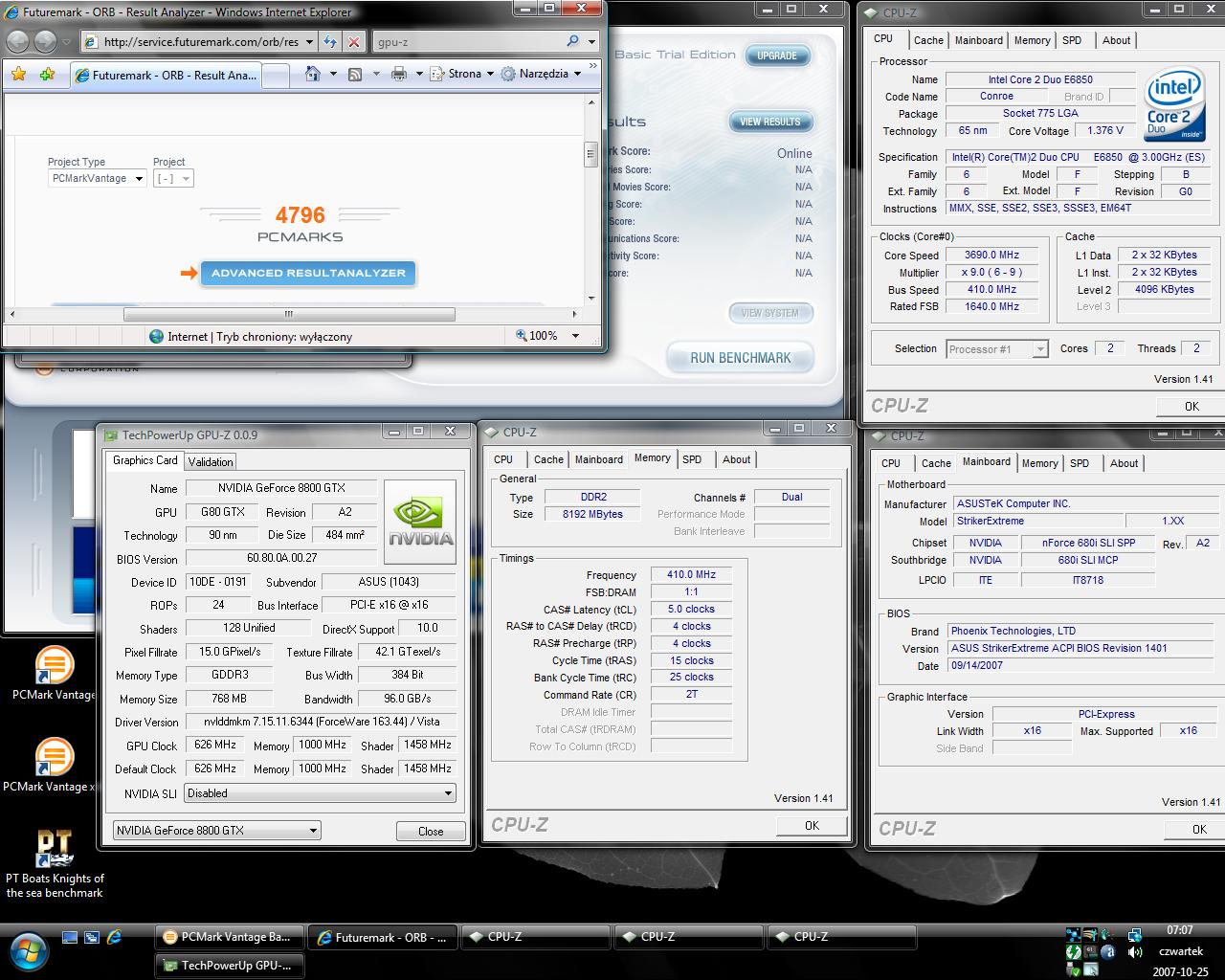Click the IE horizontal scrollbar thumb
1225x980 pixels.
click(x=289, y=313)
